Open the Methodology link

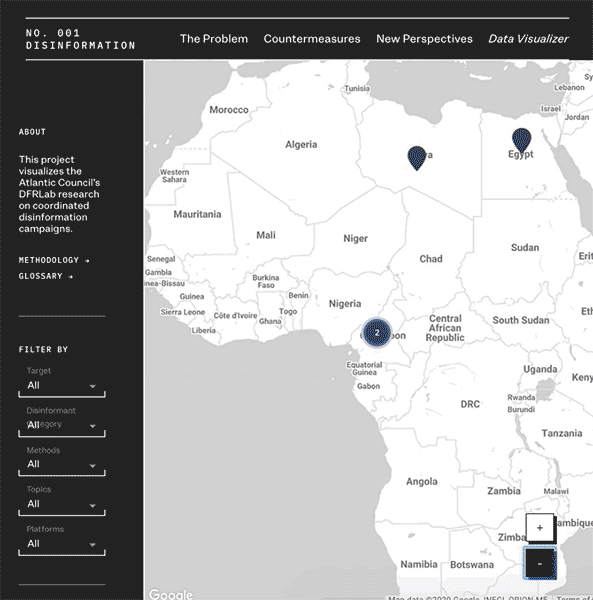tap(54, 260)
